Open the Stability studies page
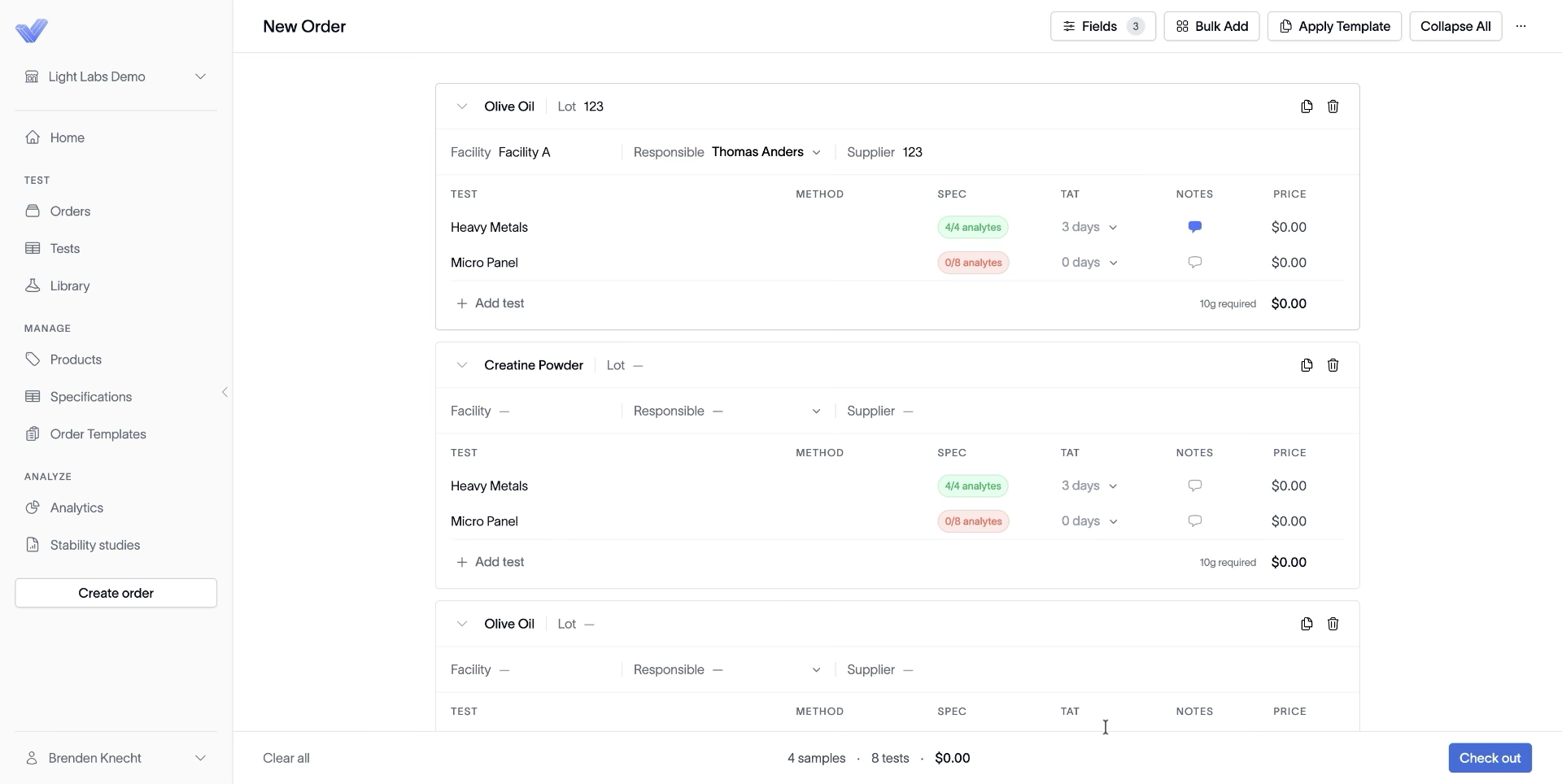The image size is (1562, 784). pyautogui.click(x=94, y=545)
